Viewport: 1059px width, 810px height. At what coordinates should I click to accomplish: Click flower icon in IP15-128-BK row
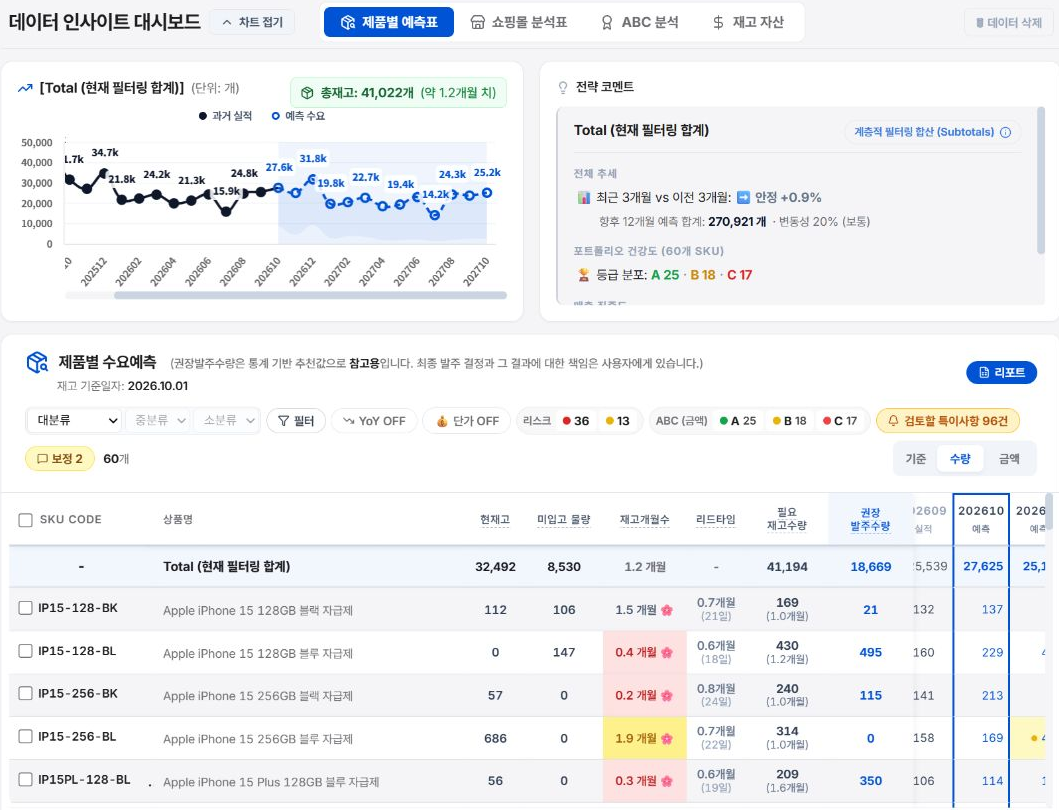click(667, 610)
